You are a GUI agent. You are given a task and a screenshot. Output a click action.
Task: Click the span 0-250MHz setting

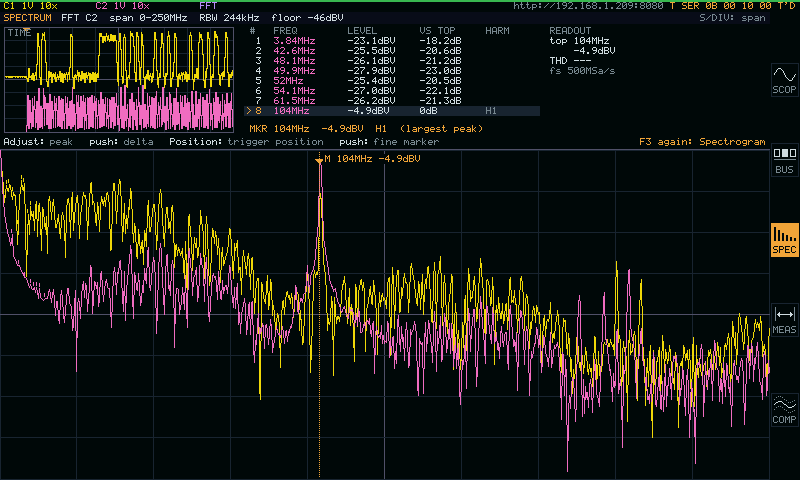coord(148,18)
